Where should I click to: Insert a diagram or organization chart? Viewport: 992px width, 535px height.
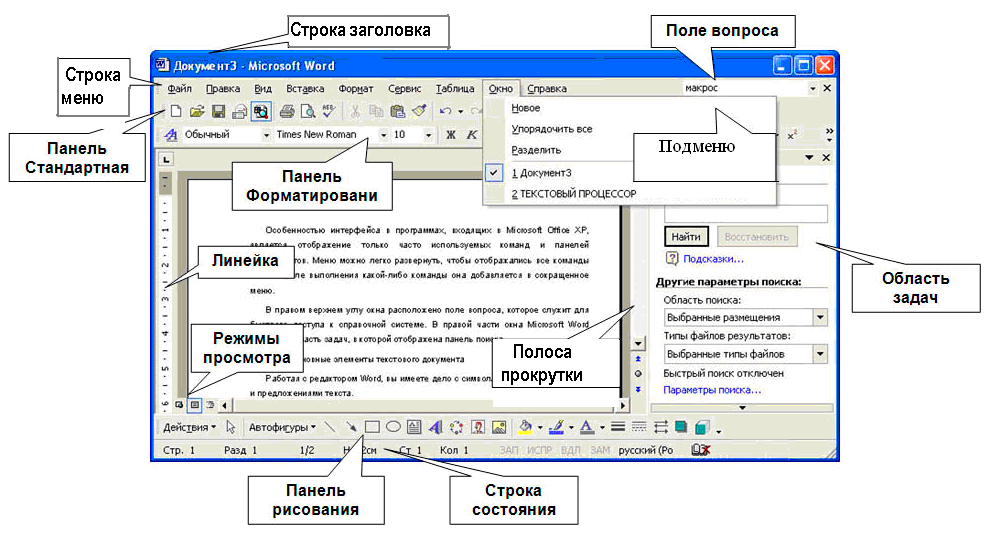(x=456, y=427)
